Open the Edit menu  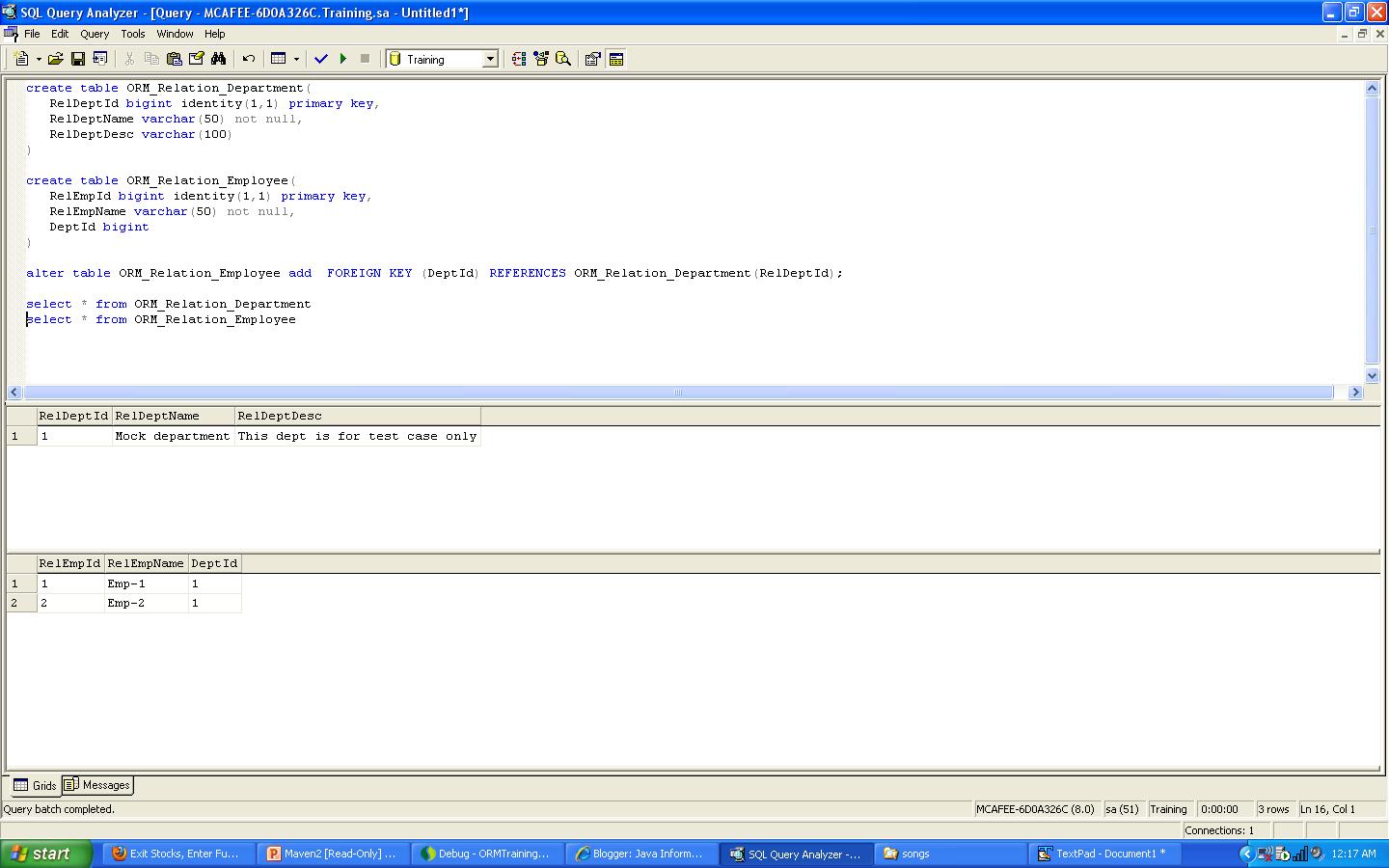pyautogui.click(x=60, y=34)
